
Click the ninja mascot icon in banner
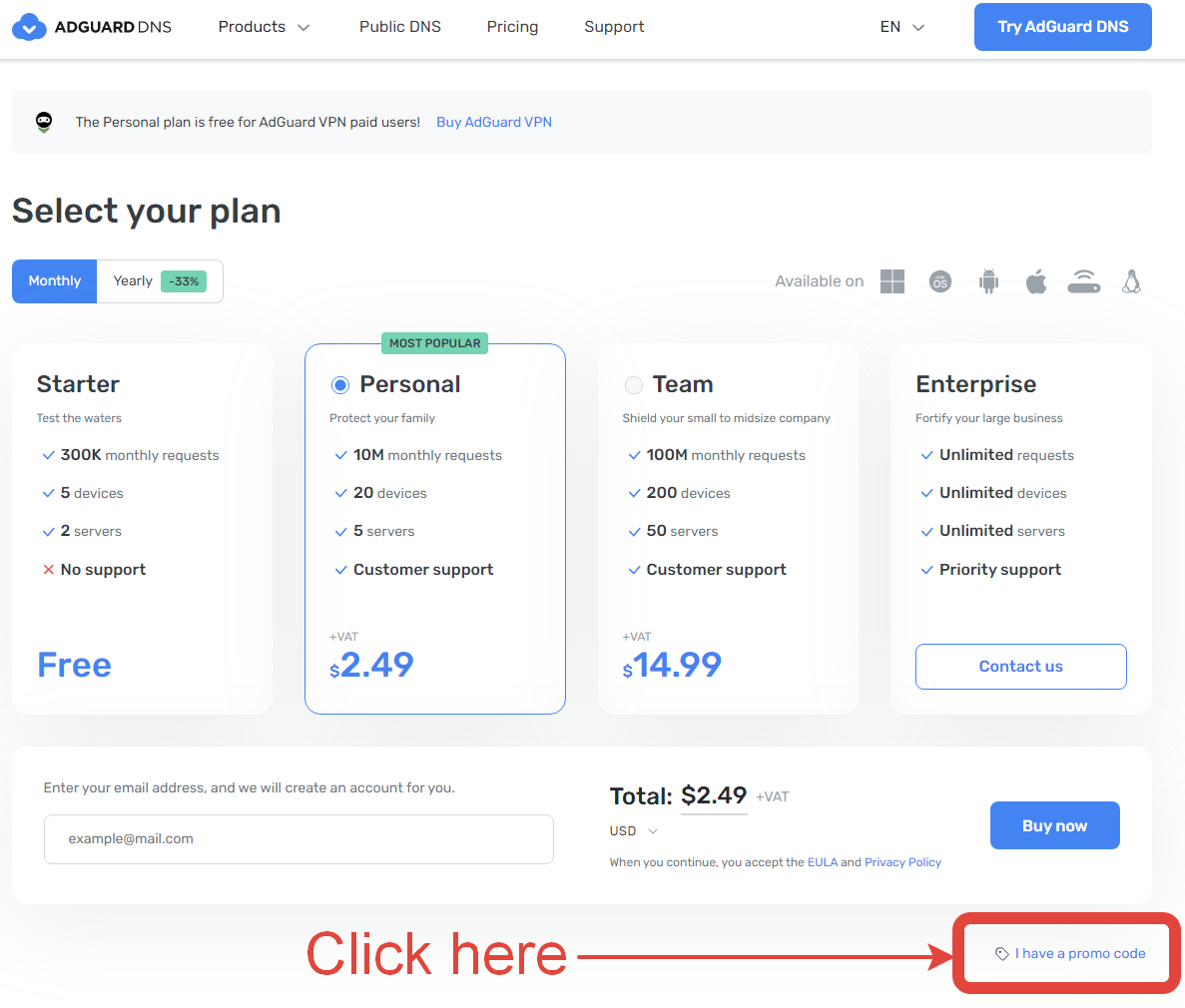[44, 122]
